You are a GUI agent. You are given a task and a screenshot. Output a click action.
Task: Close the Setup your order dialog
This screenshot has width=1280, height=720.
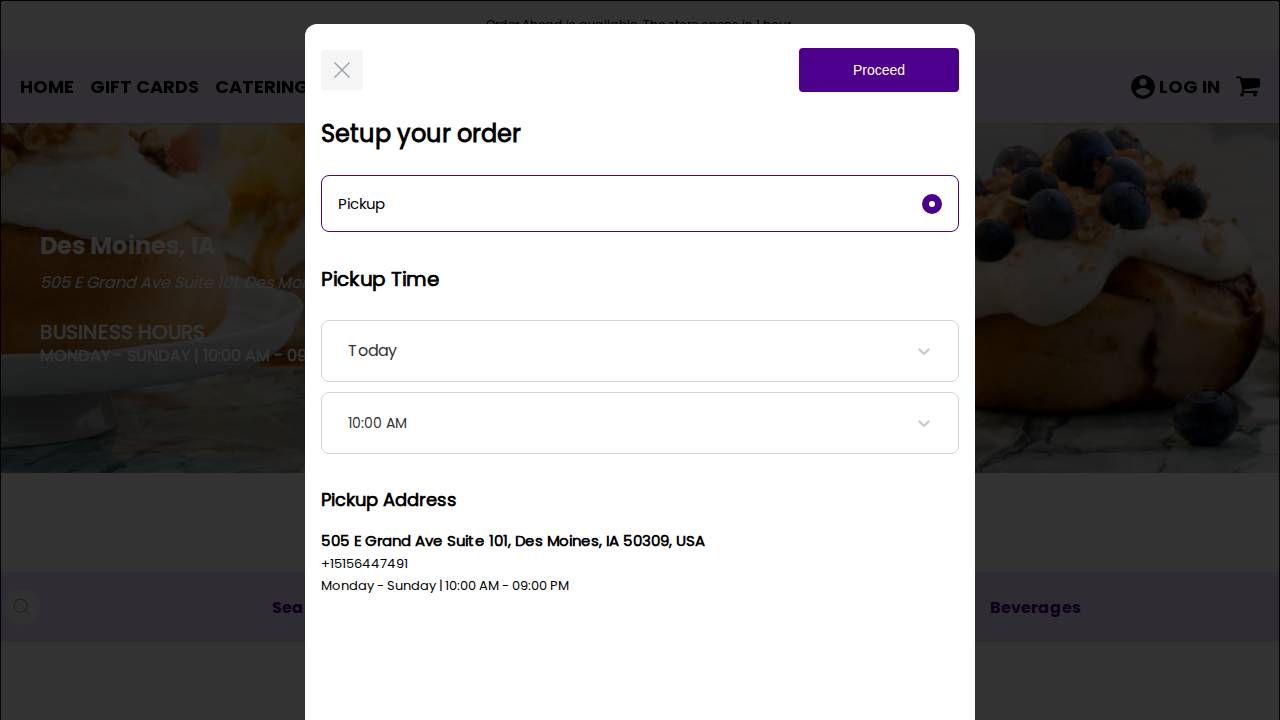pos(342,70)
